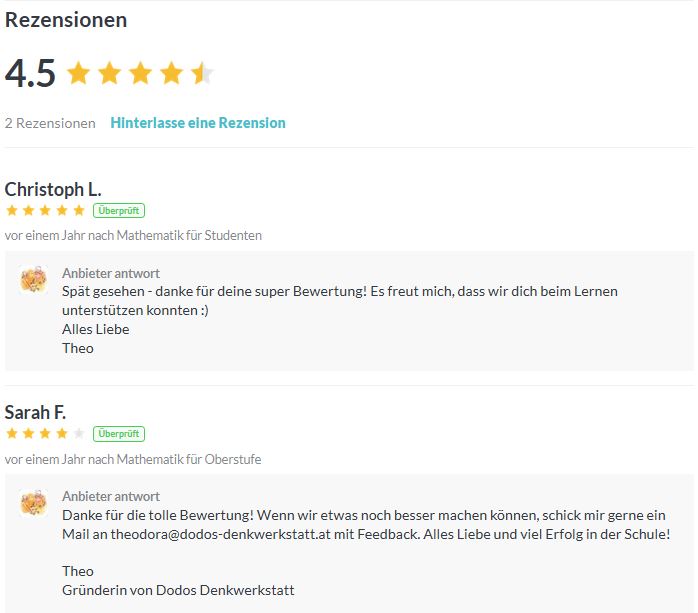The height and width of the screenshot is (613, 698).
Task: Open Christoph L. reviewer name
Action: coord(53,190)
